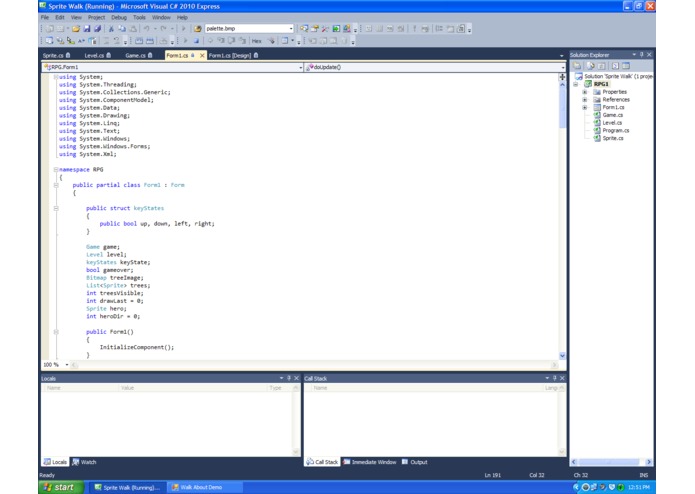Switch to the Form1.cs [Design] tab
Viewport: 695px width, 494px height.
point(233,55)
